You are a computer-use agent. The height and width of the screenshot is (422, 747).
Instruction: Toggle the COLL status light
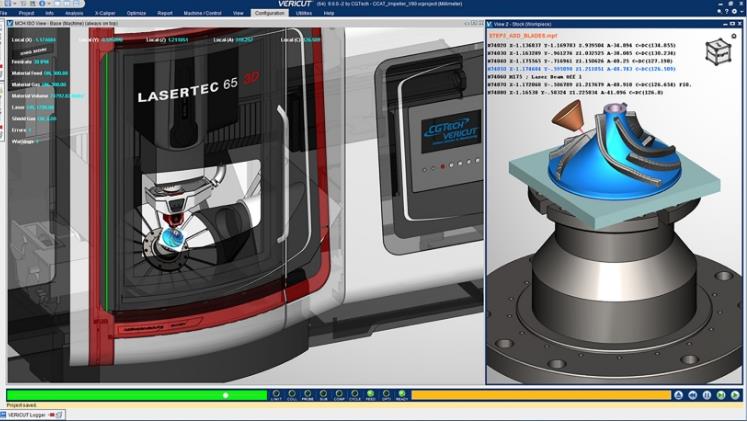(x=292, y=395)
